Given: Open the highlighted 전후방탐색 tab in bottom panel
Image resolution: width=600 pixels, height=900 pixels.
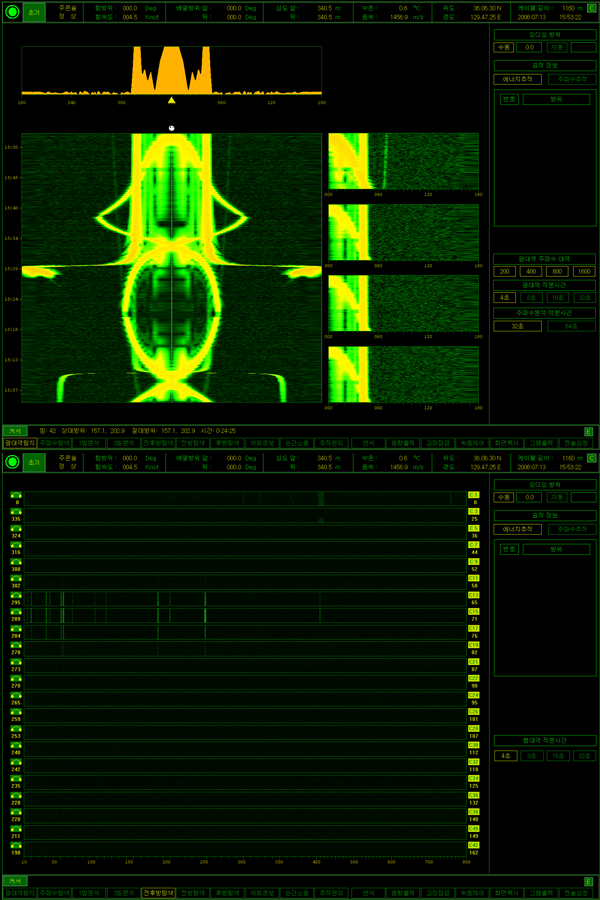Looking at the screenshot, I should point(158,891).
